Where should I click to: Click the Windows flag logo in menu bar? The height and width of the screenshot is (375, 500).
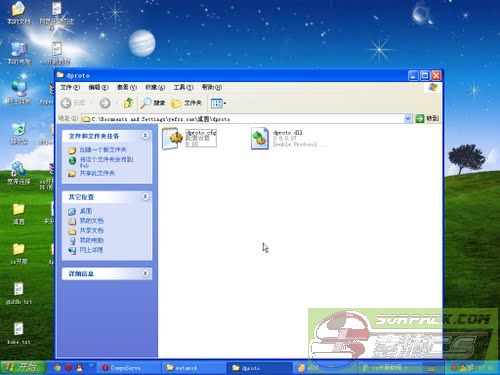pos(433,88)
